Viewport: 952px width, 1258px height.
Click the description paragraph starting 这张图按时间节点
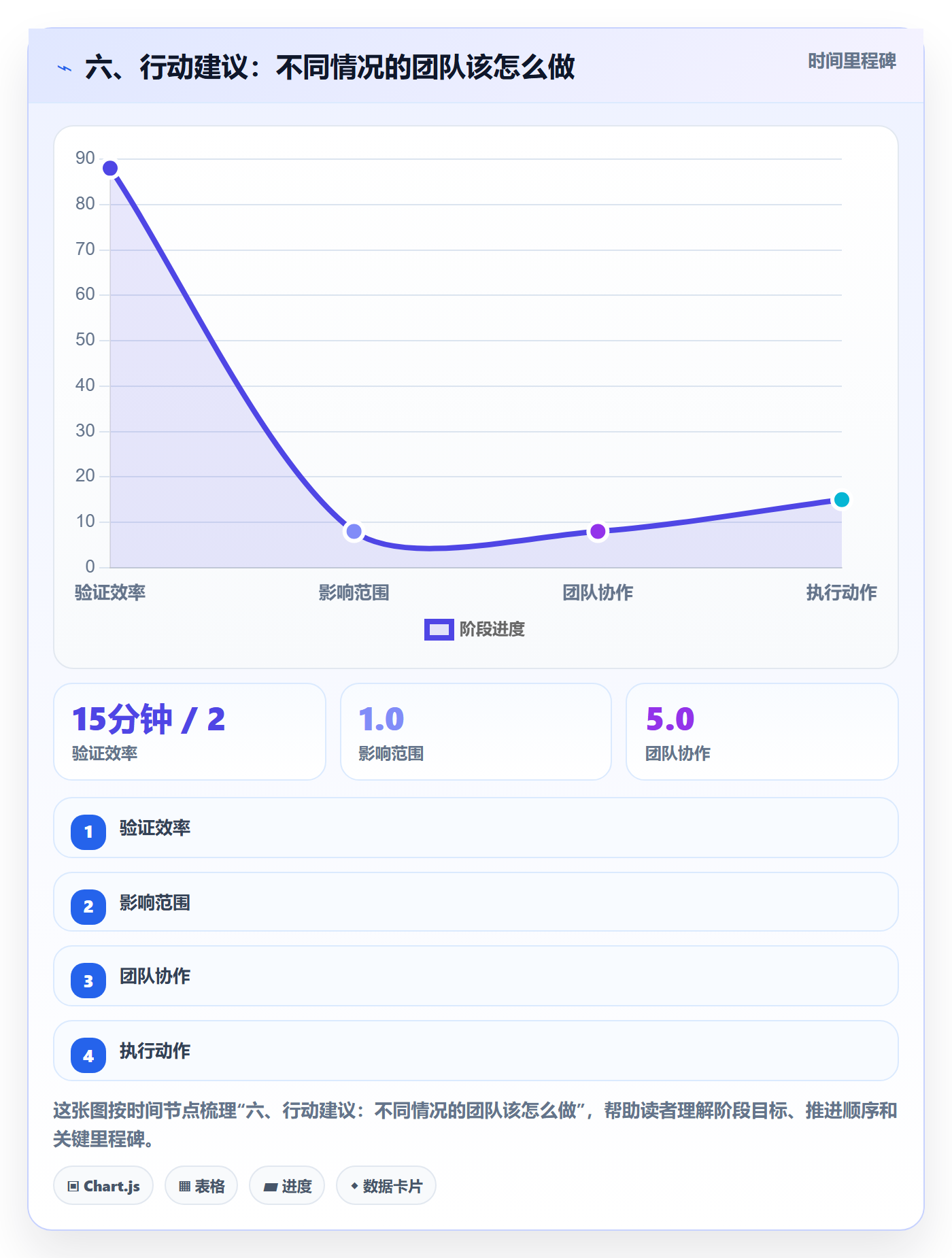(x=475, y=1125)
